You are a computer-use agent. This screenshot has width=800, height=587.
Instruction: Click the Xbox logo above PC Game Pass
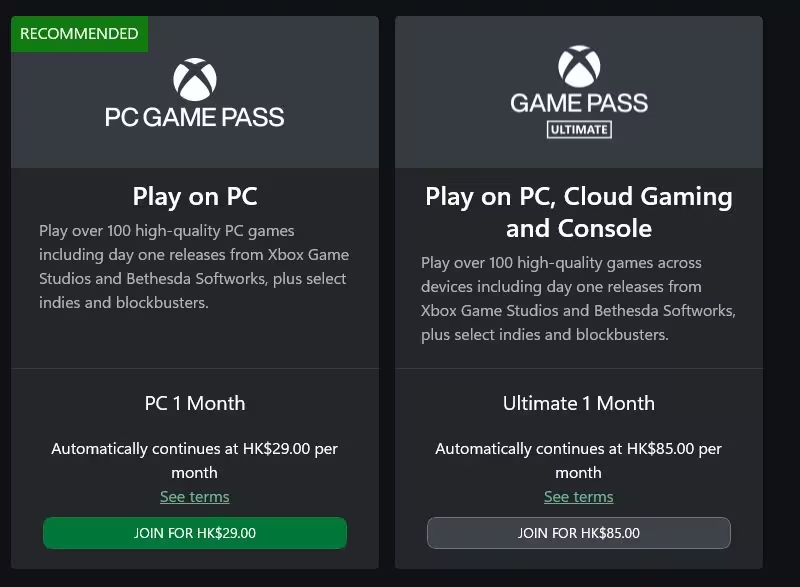click(x=194, y=79)
